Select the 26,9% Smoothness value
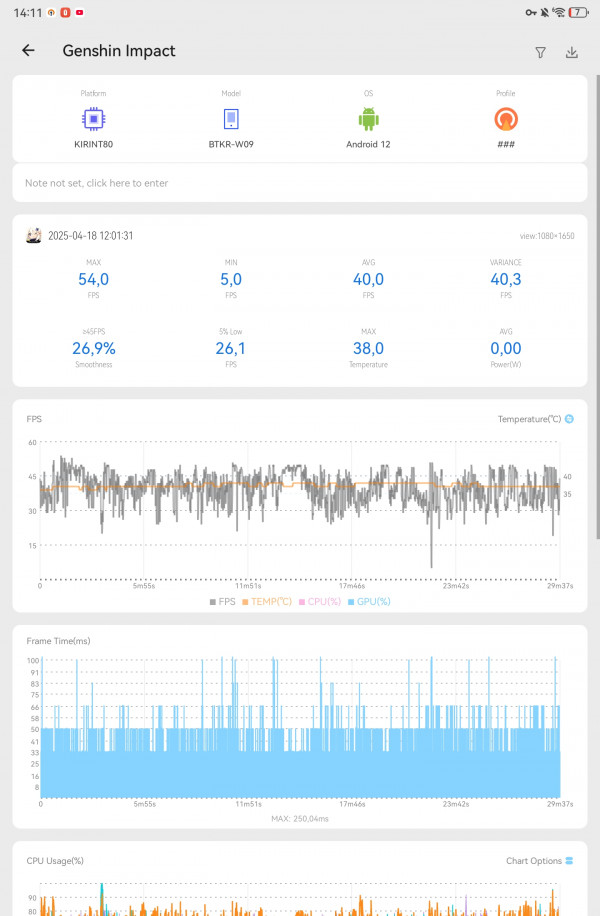This screenshot has width=600, height=916. [93, 348]
